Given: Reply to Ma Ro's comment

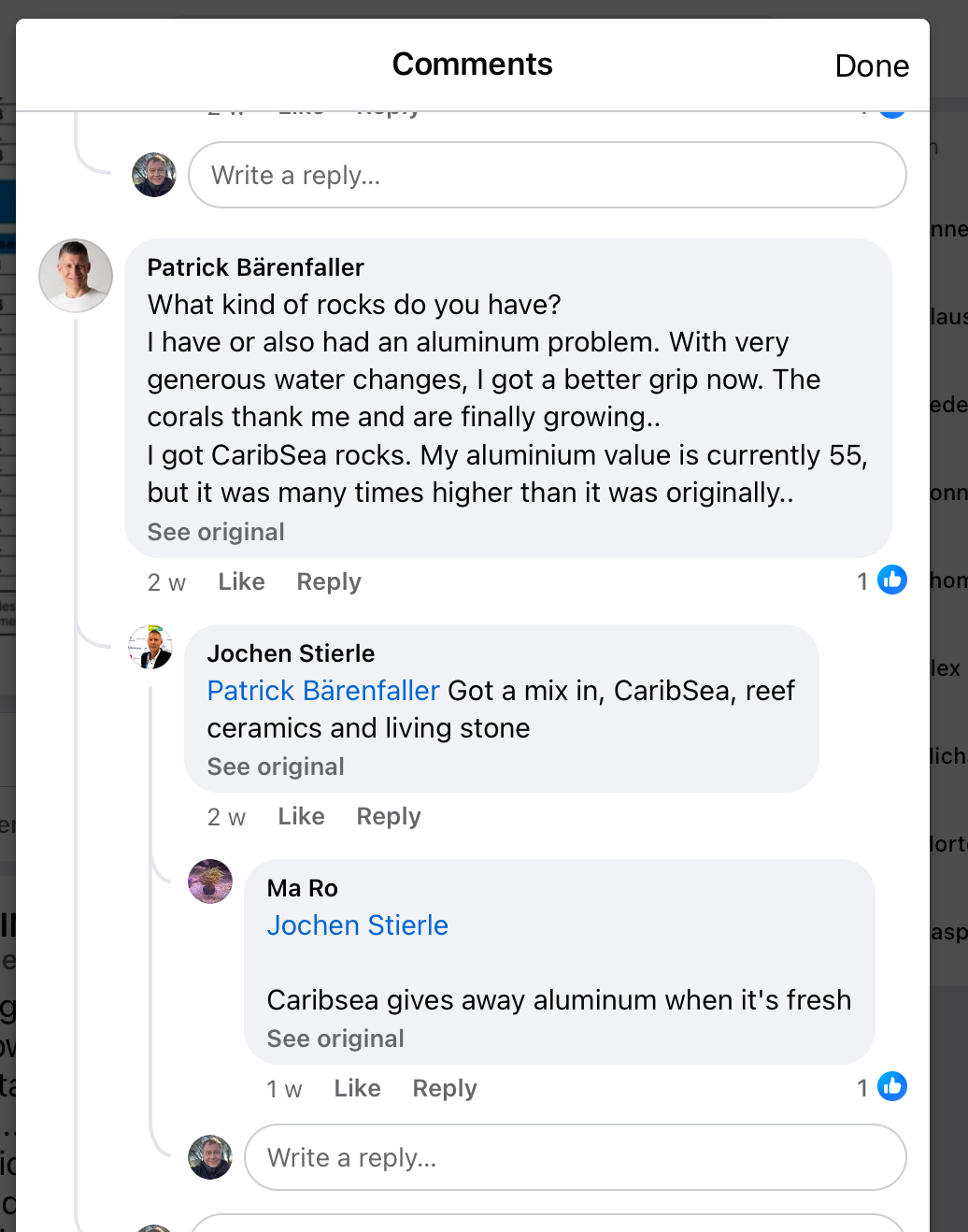Looking at the screenshot, I should (444, 1088).
